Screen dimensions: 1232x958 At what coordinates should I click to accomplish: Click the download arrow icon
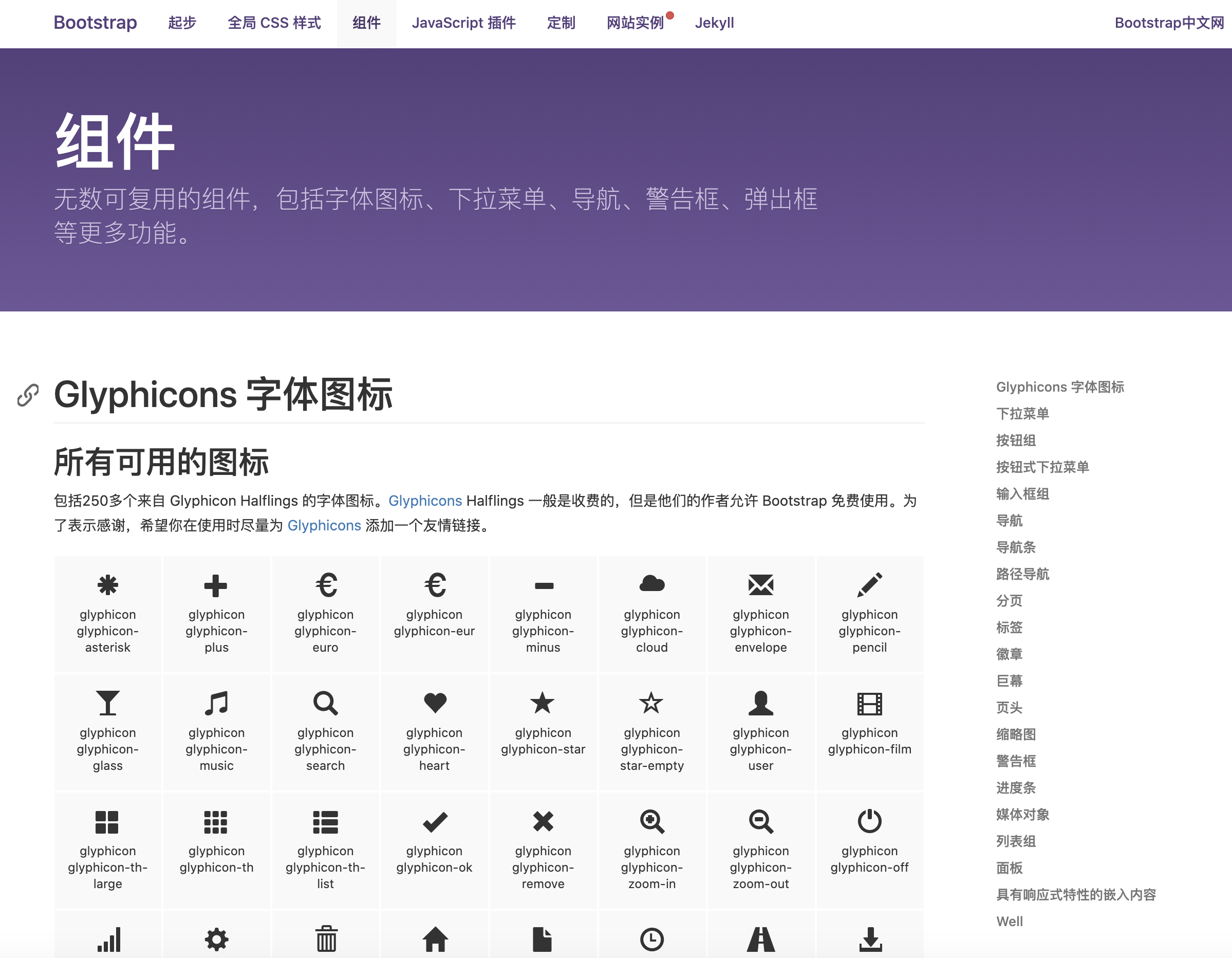click(870, 940)
